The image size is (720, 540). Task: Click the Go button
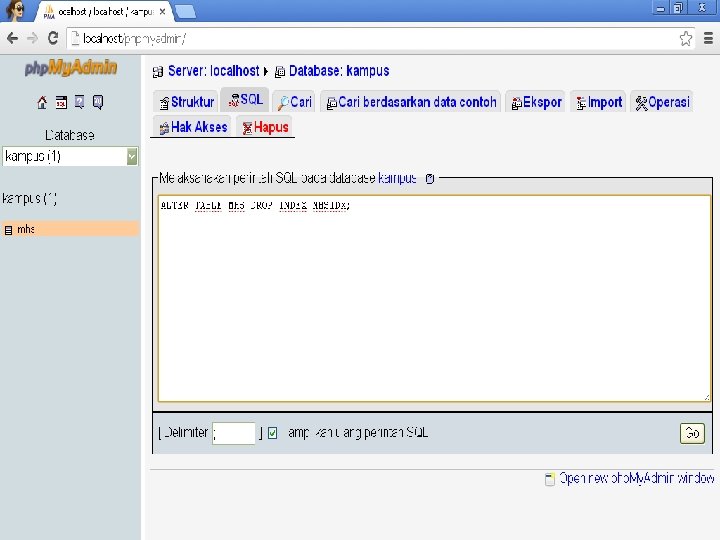(x=692, y=433)
